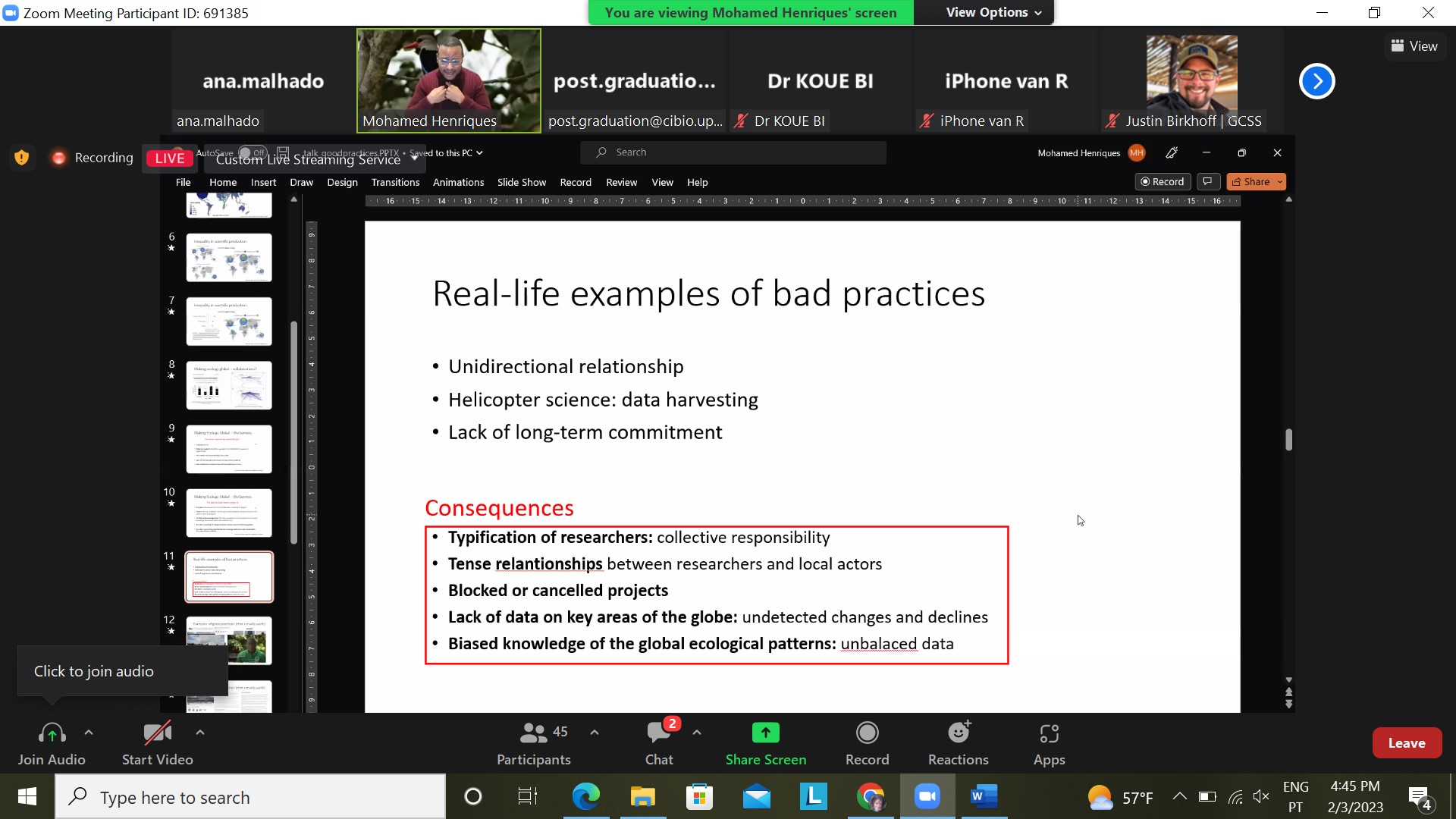1456x819 pixels.
Task: Open File Explorer from the taskbar
Action: tap(642, 796)
